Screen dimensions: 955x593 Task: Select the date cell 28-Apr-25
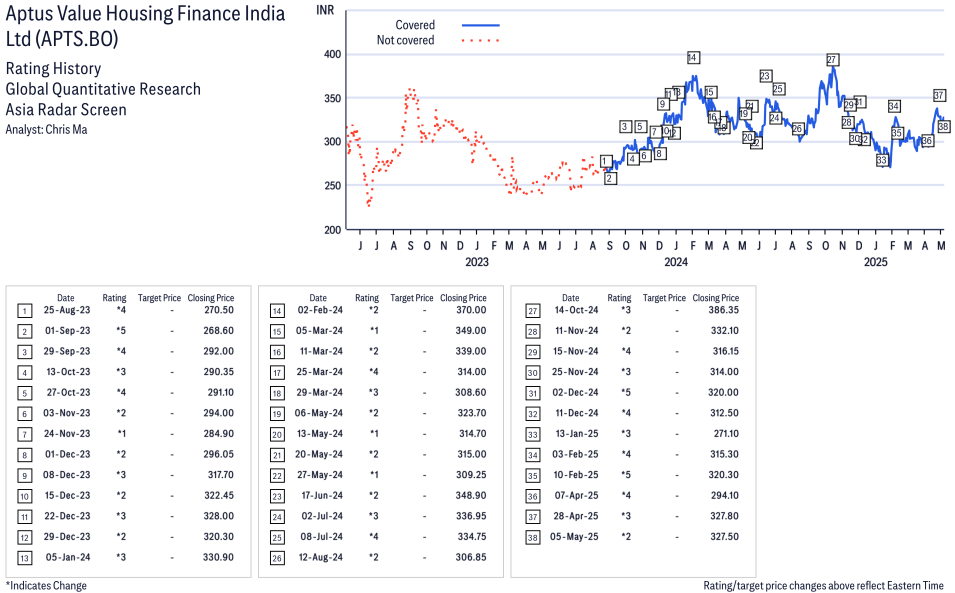click(576, 516)
